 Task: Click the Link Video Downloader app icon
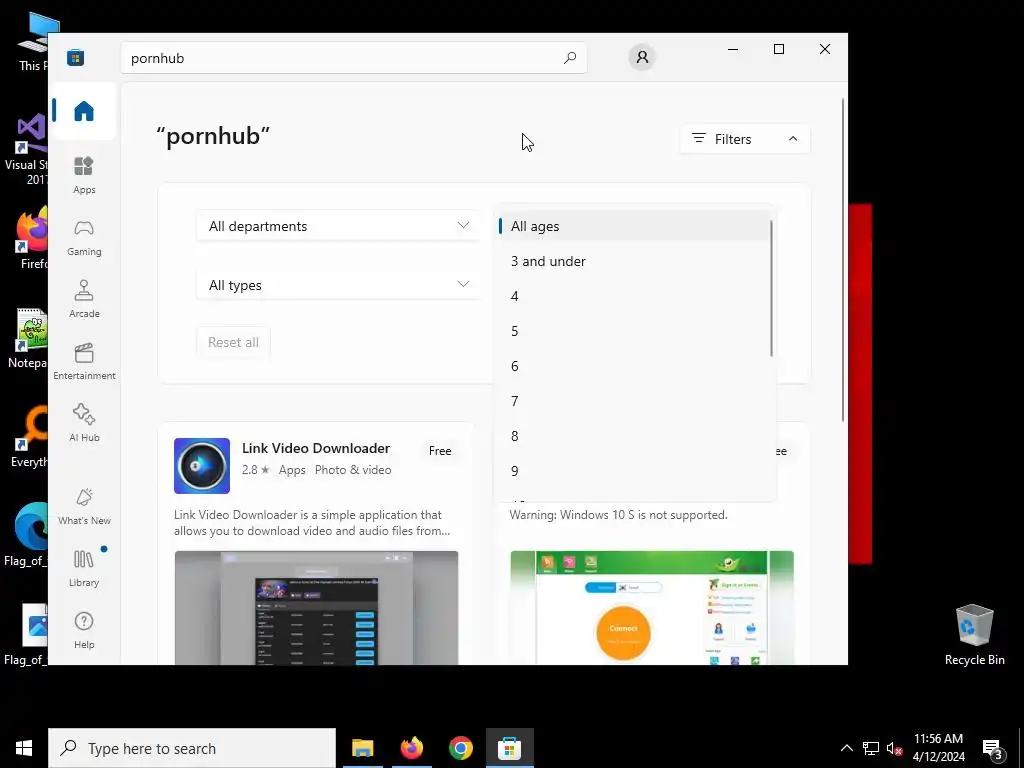[202, 466]
